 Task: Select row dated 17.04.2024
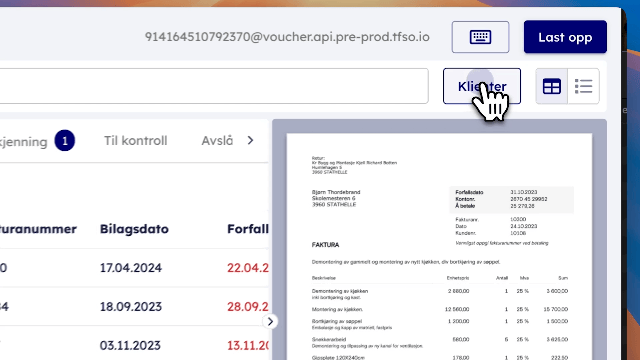(134, 268)
